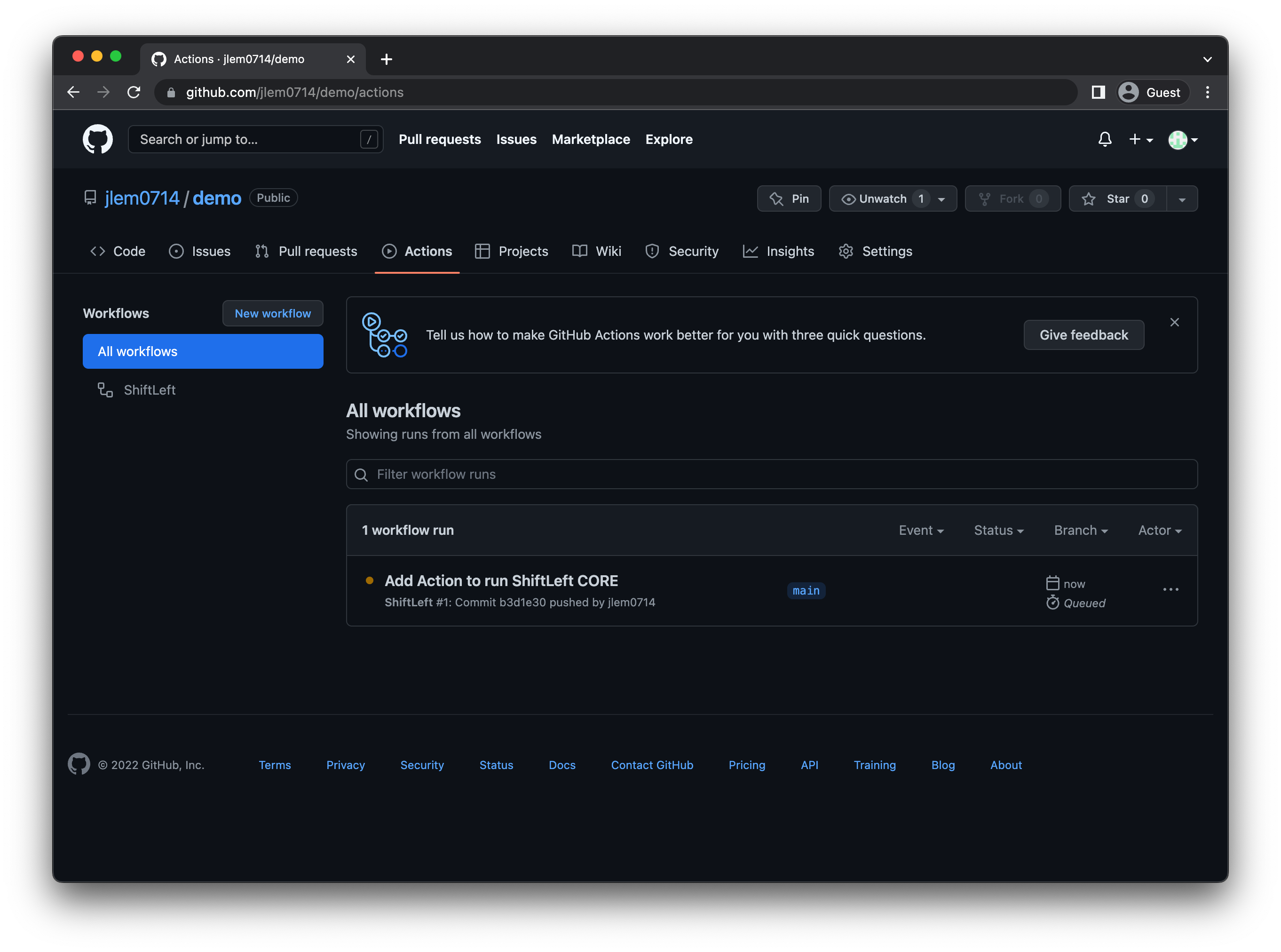Open the Training footer link
Screen dimensions: 1281x952
click(874, 765)
